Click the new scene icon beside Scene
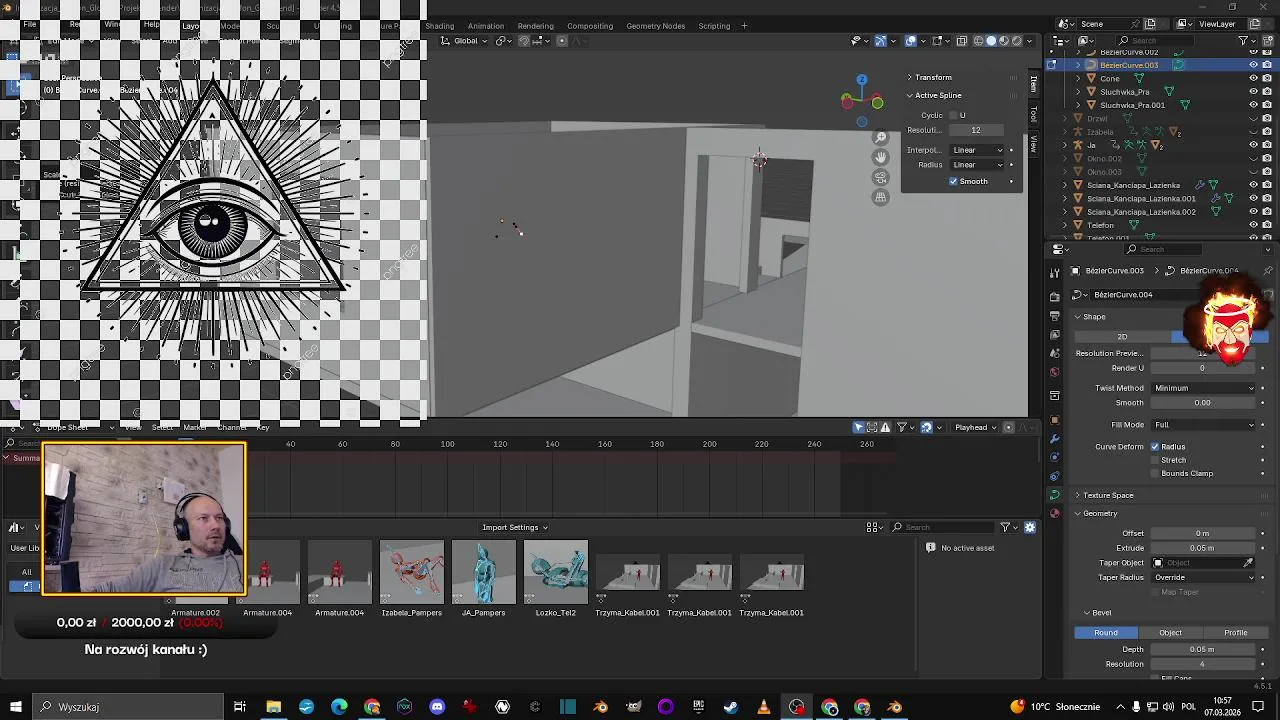The height and width of the screenshot is (720, 1280). pos(1151,24)
